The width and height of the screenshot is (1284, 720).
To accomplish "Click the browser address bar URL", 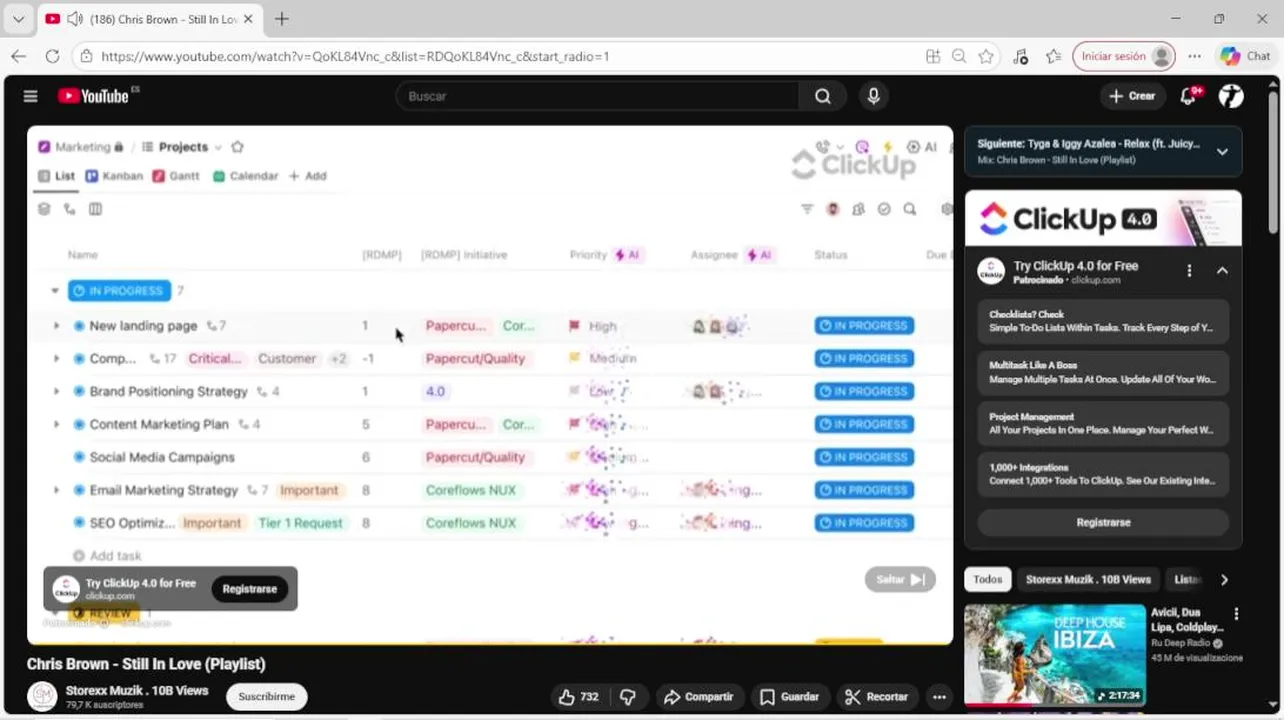I will tap(355, 56).
